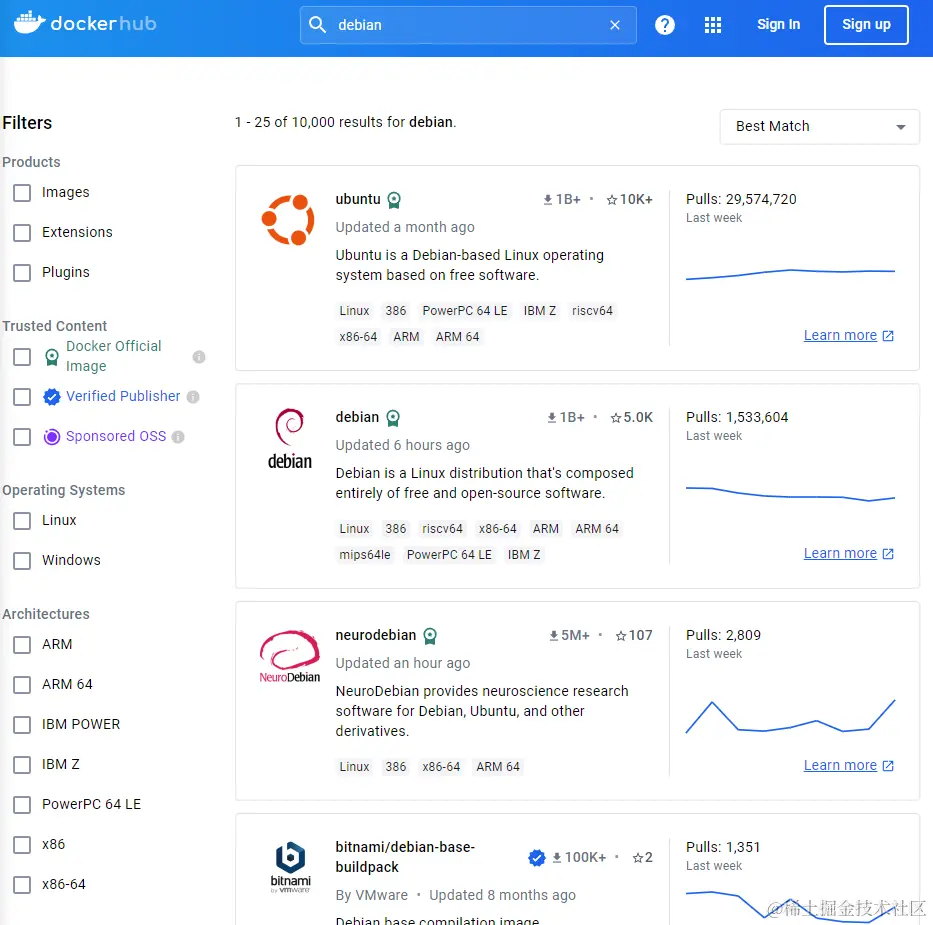Tick the x86-64 architecture checkbox
Screen dimensions: 933x925
22,885
